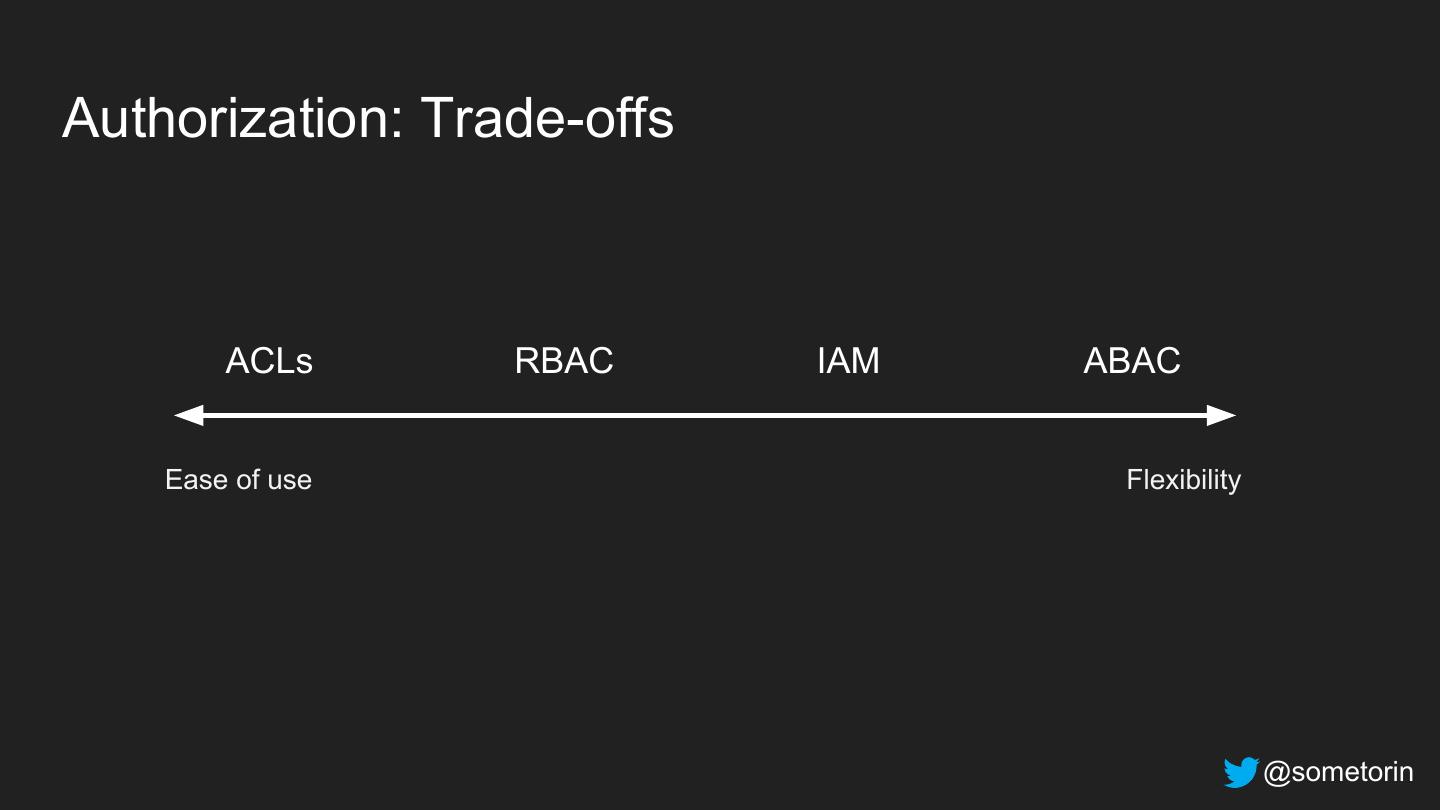Viewport: 1440px width, 810px height.
Task: Click the right arrowhead of the axis
Action: coord(1222,415)
